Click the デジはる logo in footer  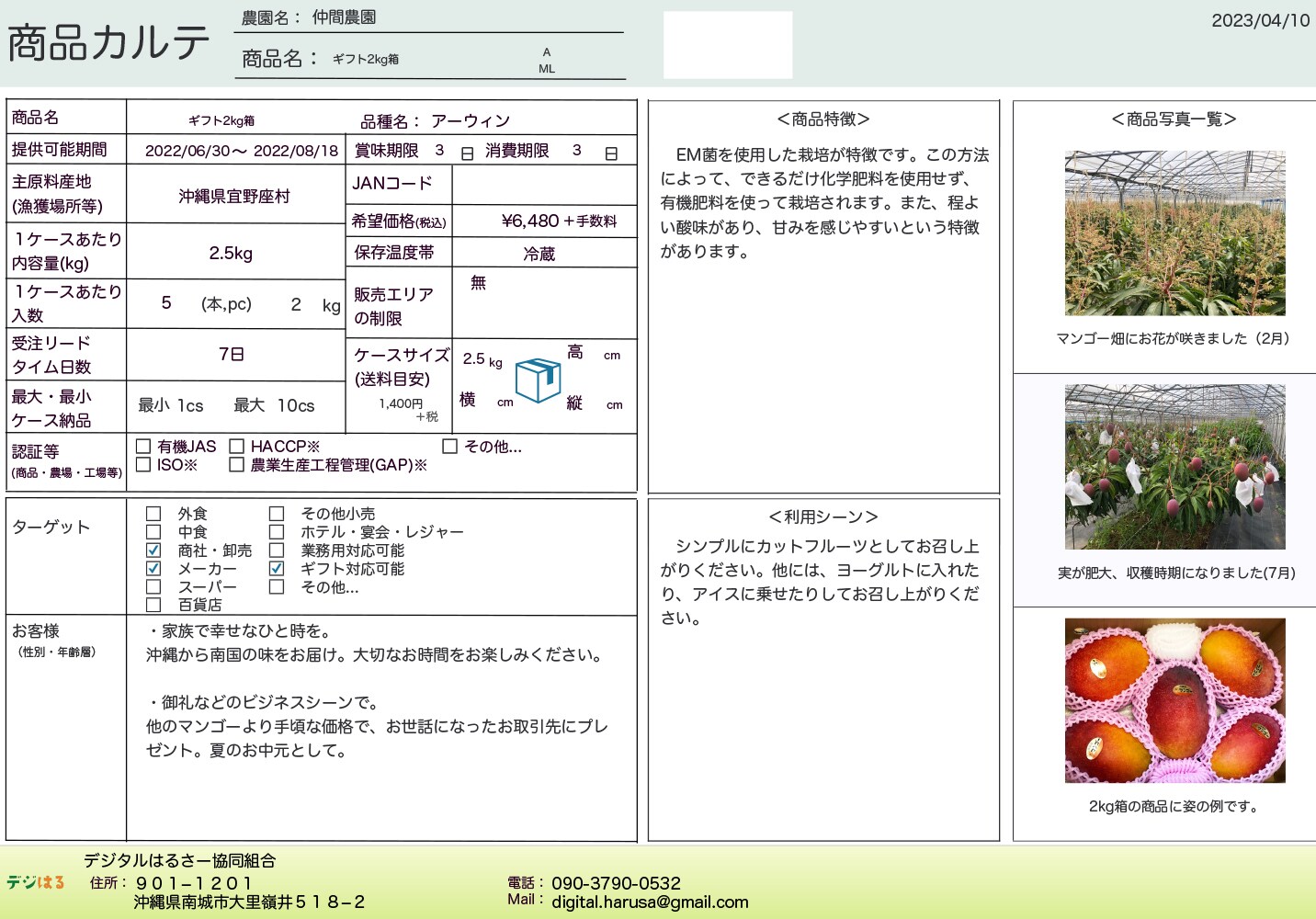pos(36,882)
